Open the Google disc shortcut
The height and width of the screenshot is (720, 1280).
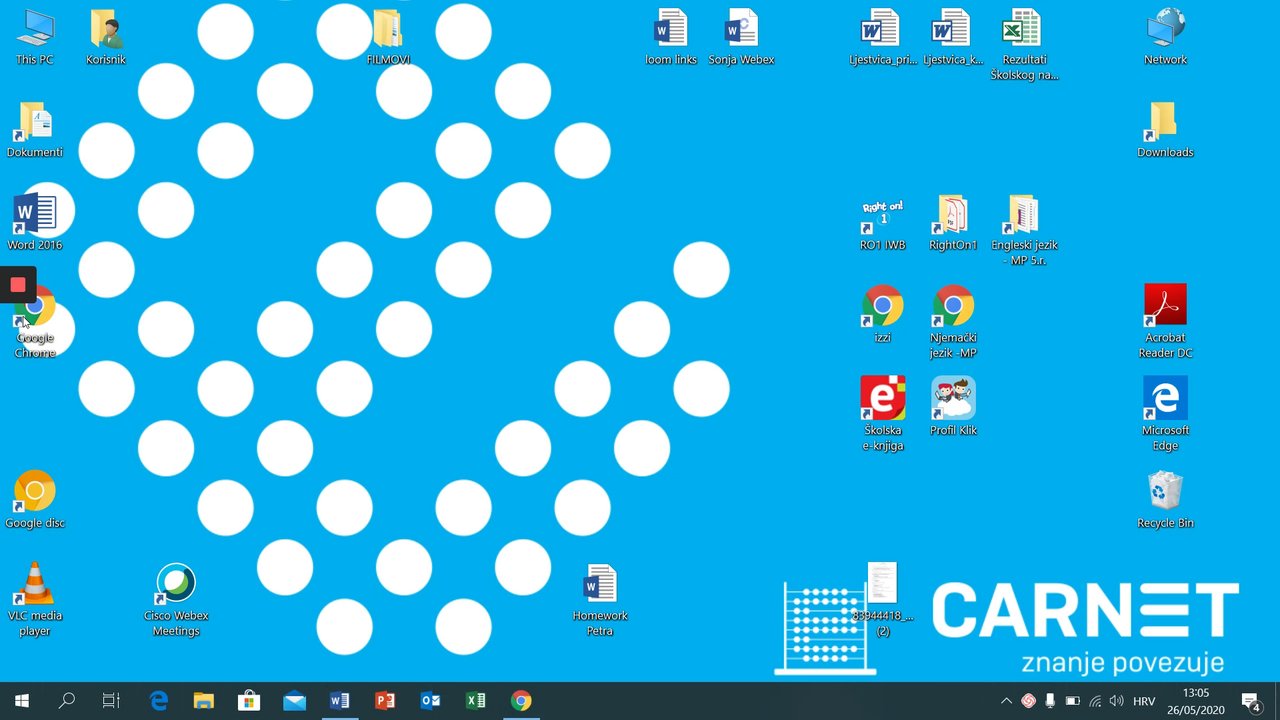coord(35,500)
